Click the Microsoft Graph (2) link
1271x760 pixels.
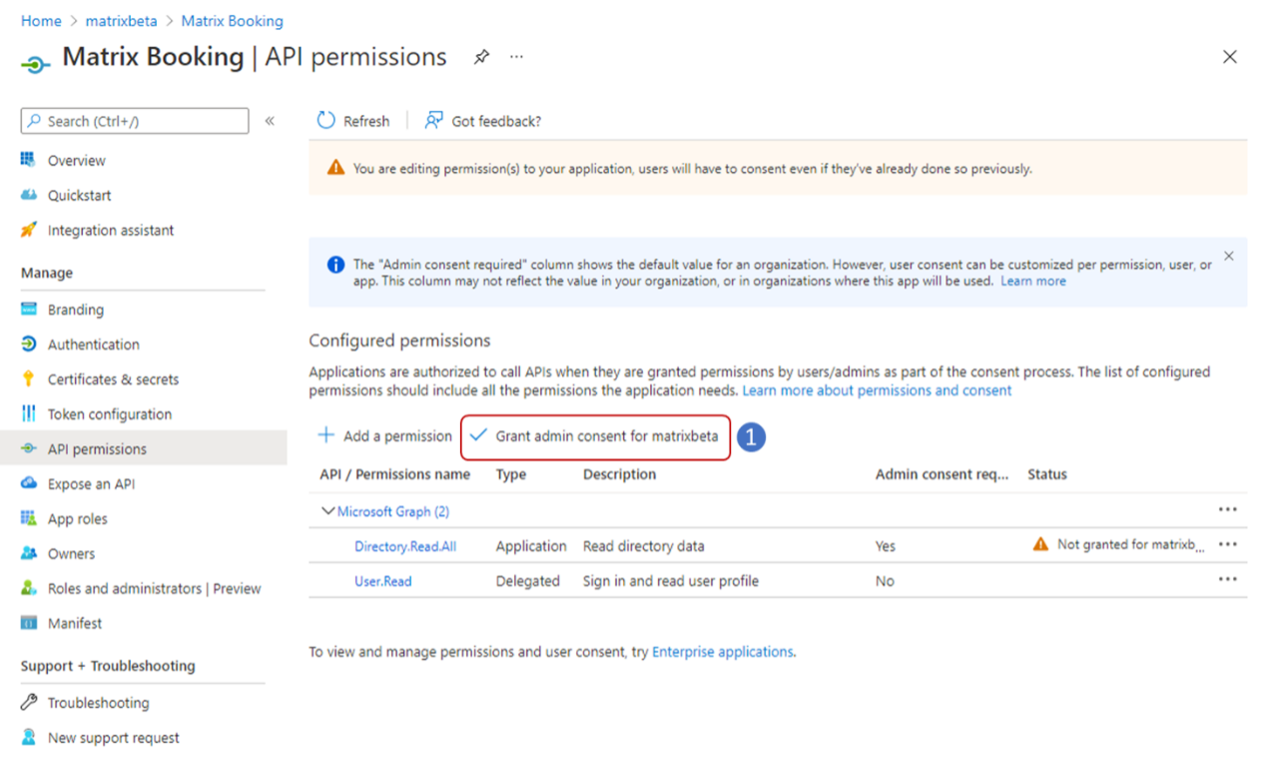click(x=393, y=511)
